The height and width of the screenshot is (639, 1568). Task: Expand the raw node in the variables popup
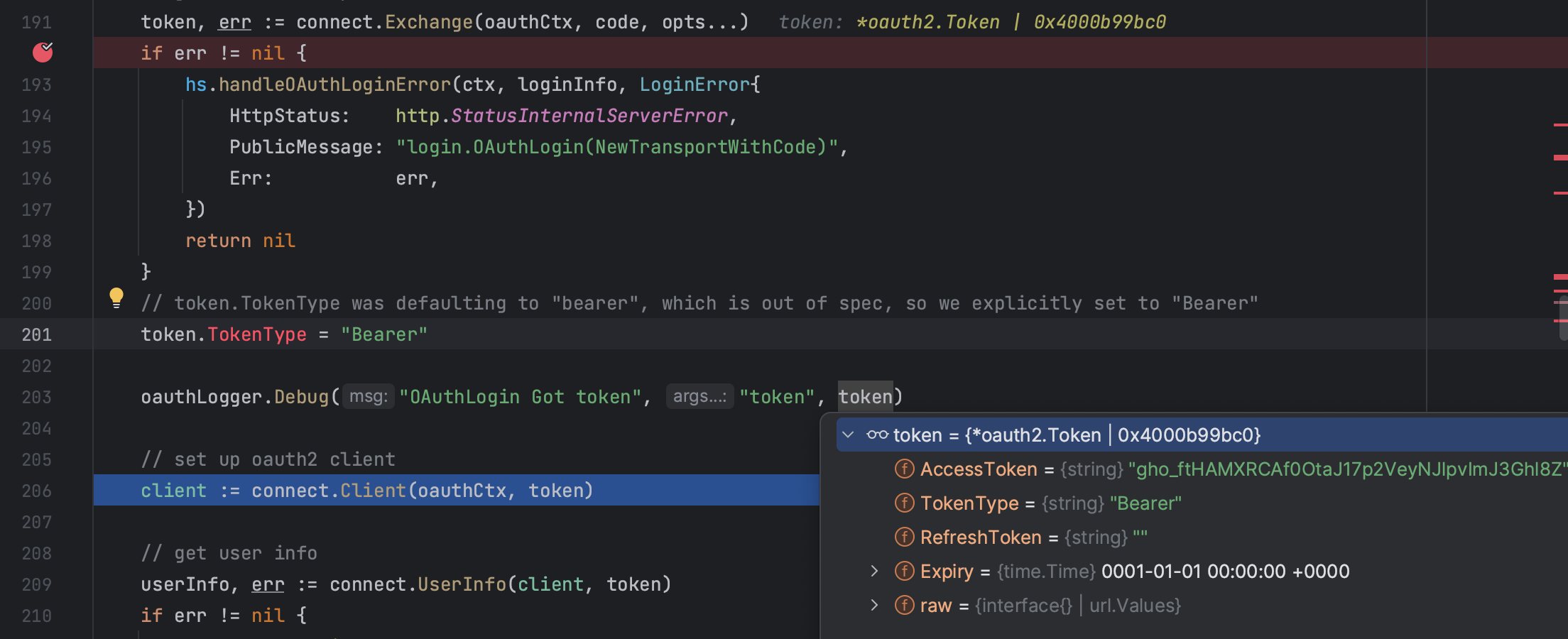[x=873, y=605]
